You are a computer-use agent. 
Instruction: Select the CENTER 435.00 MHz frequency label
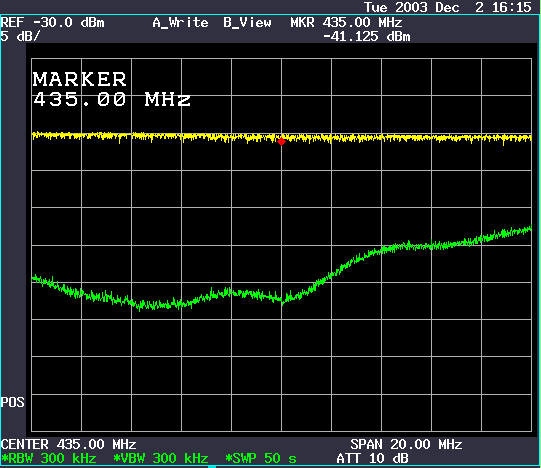(68, 444)
